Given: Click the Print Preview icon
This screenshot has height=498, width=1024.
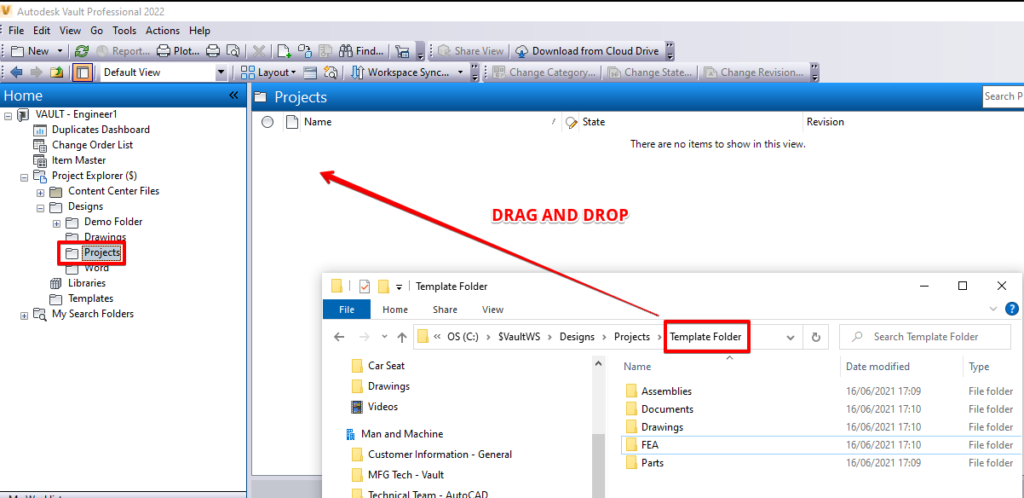Looking at the screenshot, I should pyautogui.click(x=232, y=51).
